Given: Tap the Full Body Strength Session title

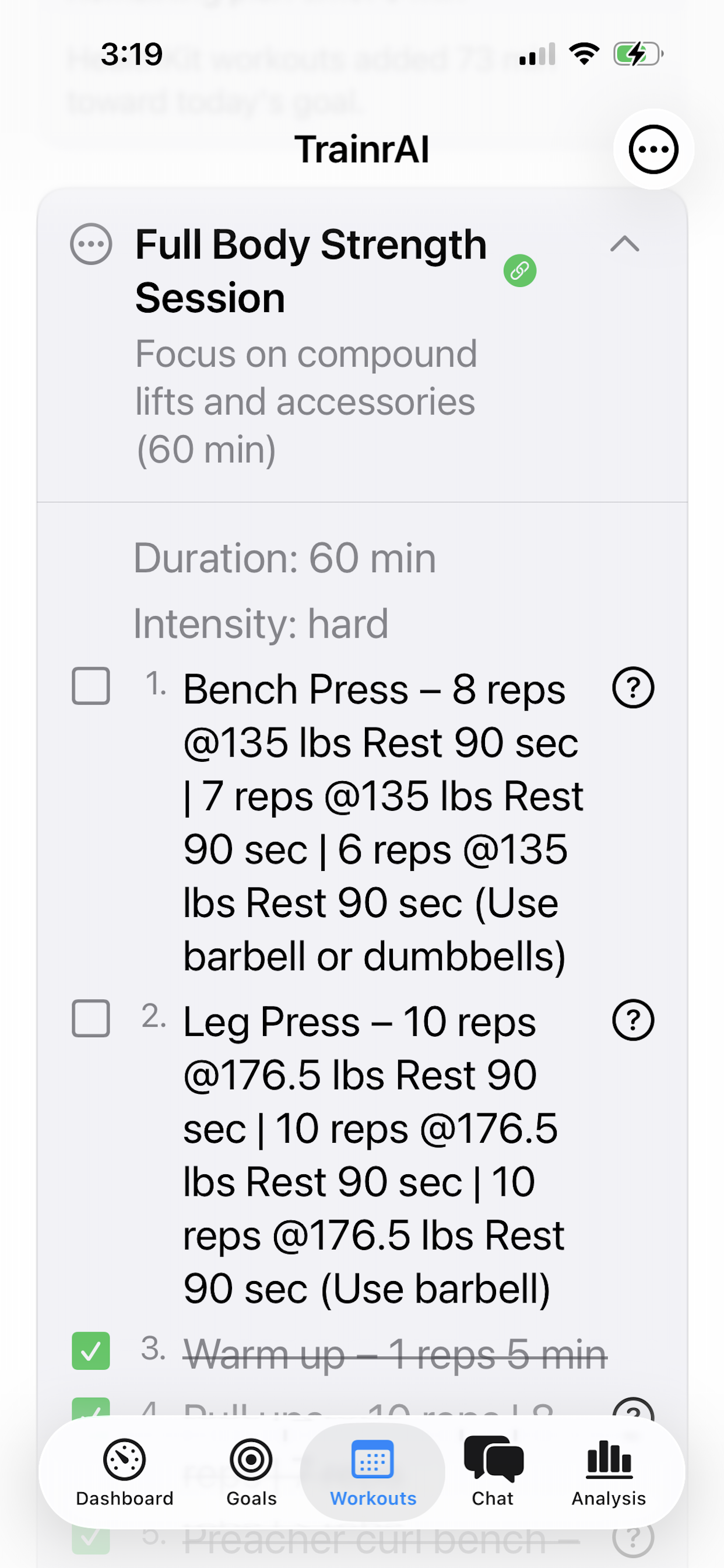Looking at the screenshot, I should pyautogui.click(x=310, y=271).
